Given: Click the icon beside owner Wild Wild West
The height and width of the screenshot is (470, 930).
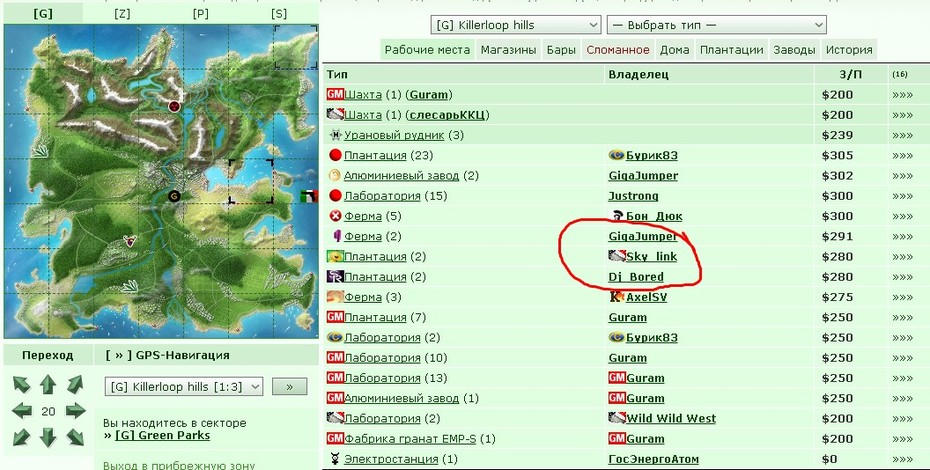Looking at the screenshot, I should 617,418.
